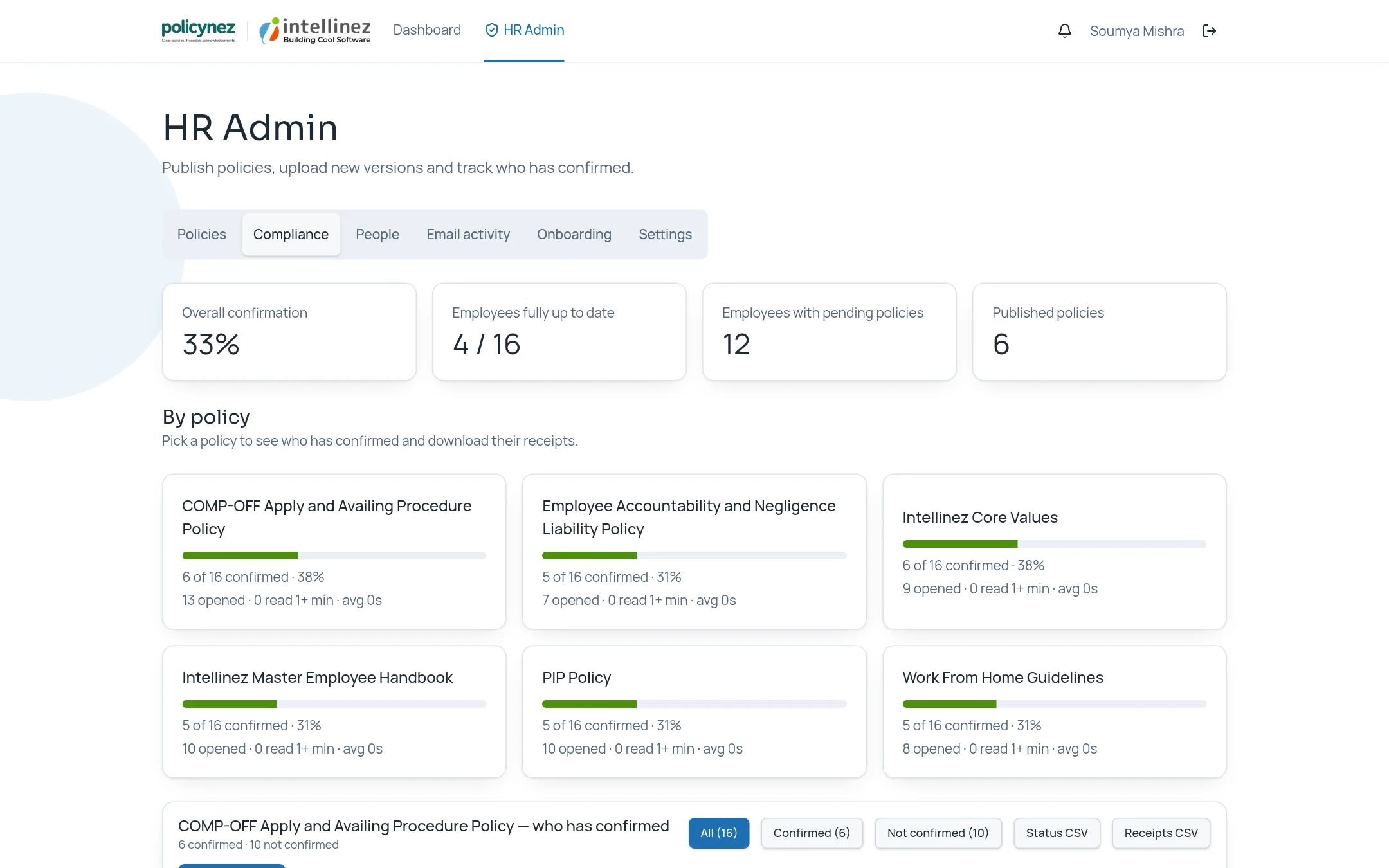This screenshot has height=868, width=1389.
Task: Click the Published policies 6 card
Action: tap(1100, 332)
